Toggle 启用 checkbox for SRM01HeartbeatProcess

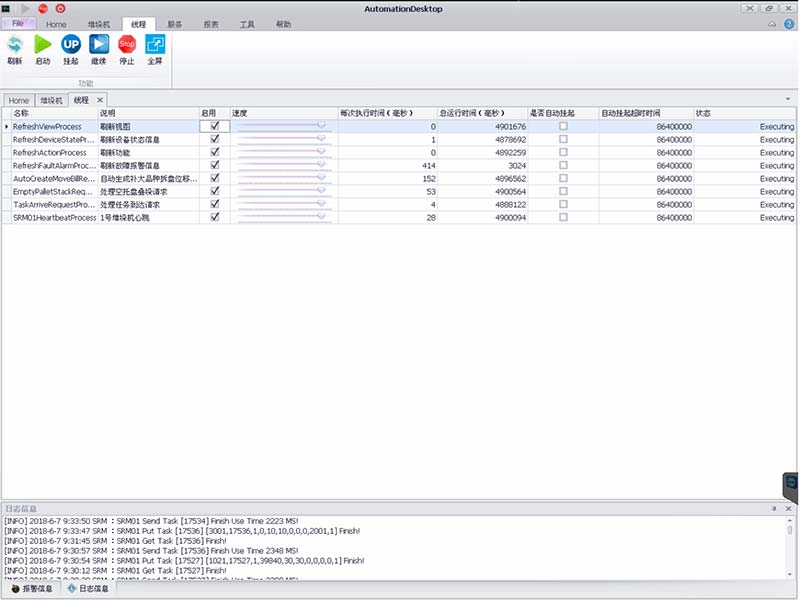(215, 217)
